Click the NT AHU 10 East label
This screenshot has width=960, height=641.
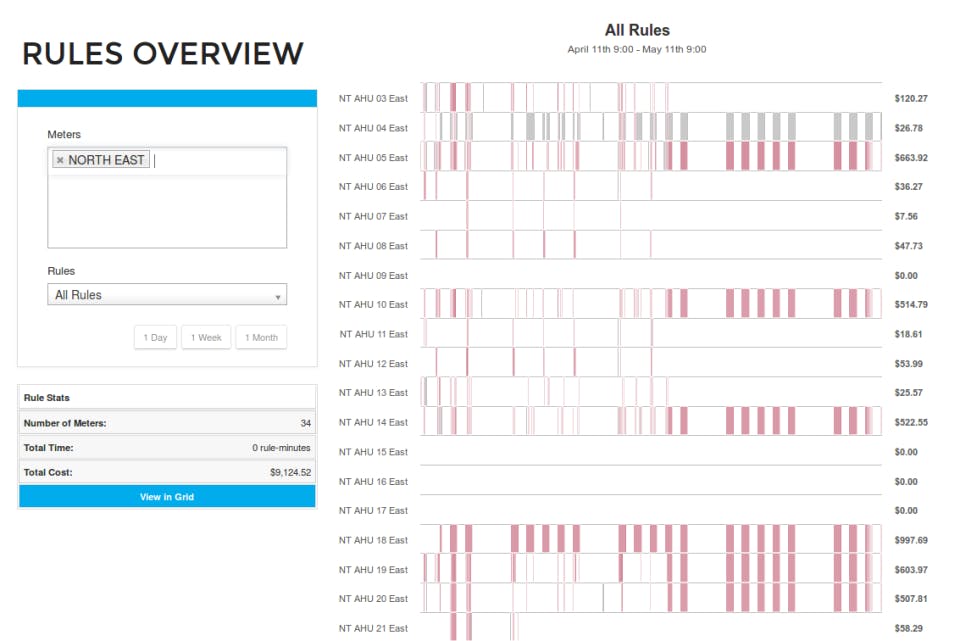coord(373,305)
